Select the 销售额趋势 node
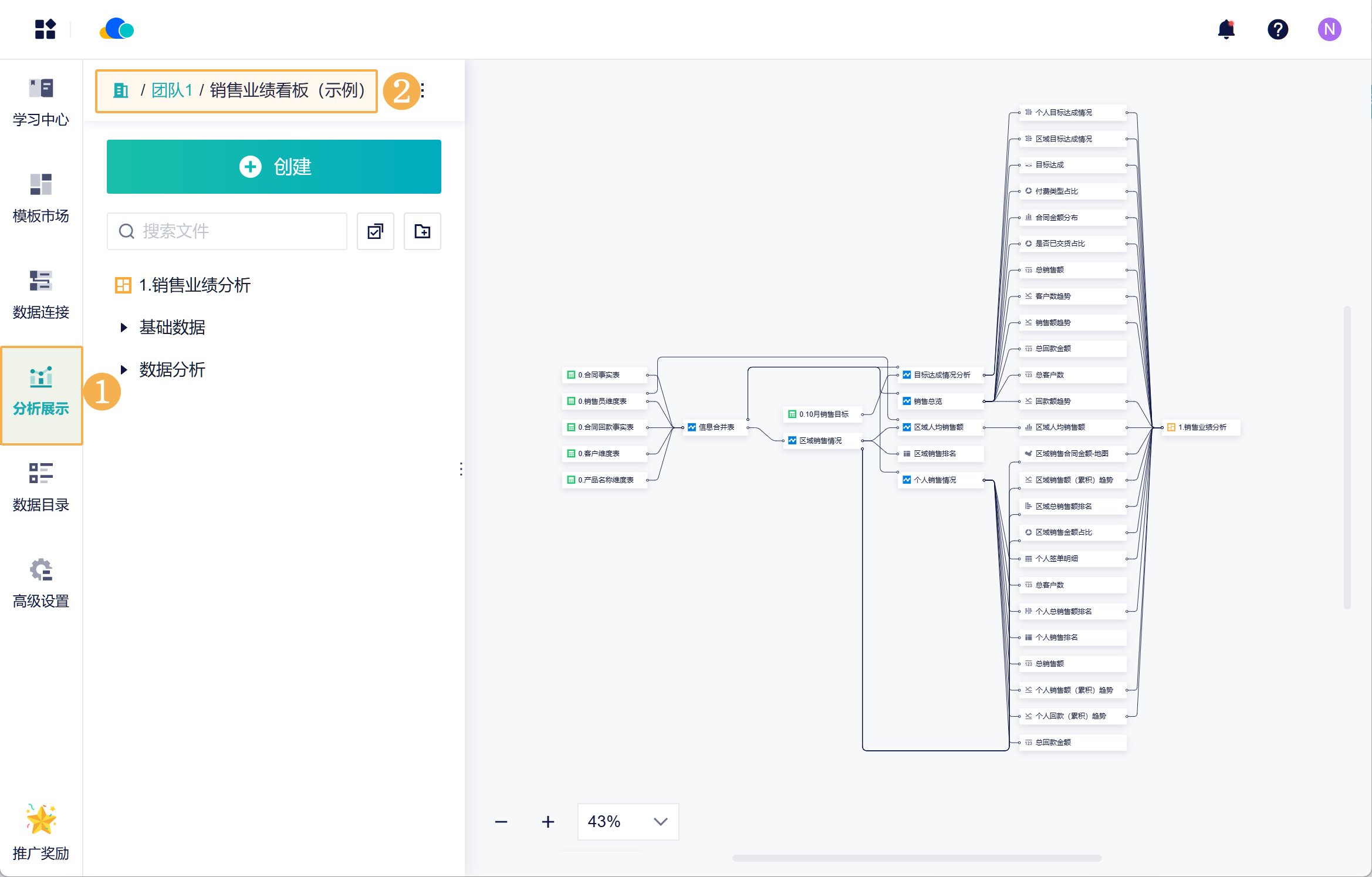Screen dimensions: 1372x877 [1073, 323]
